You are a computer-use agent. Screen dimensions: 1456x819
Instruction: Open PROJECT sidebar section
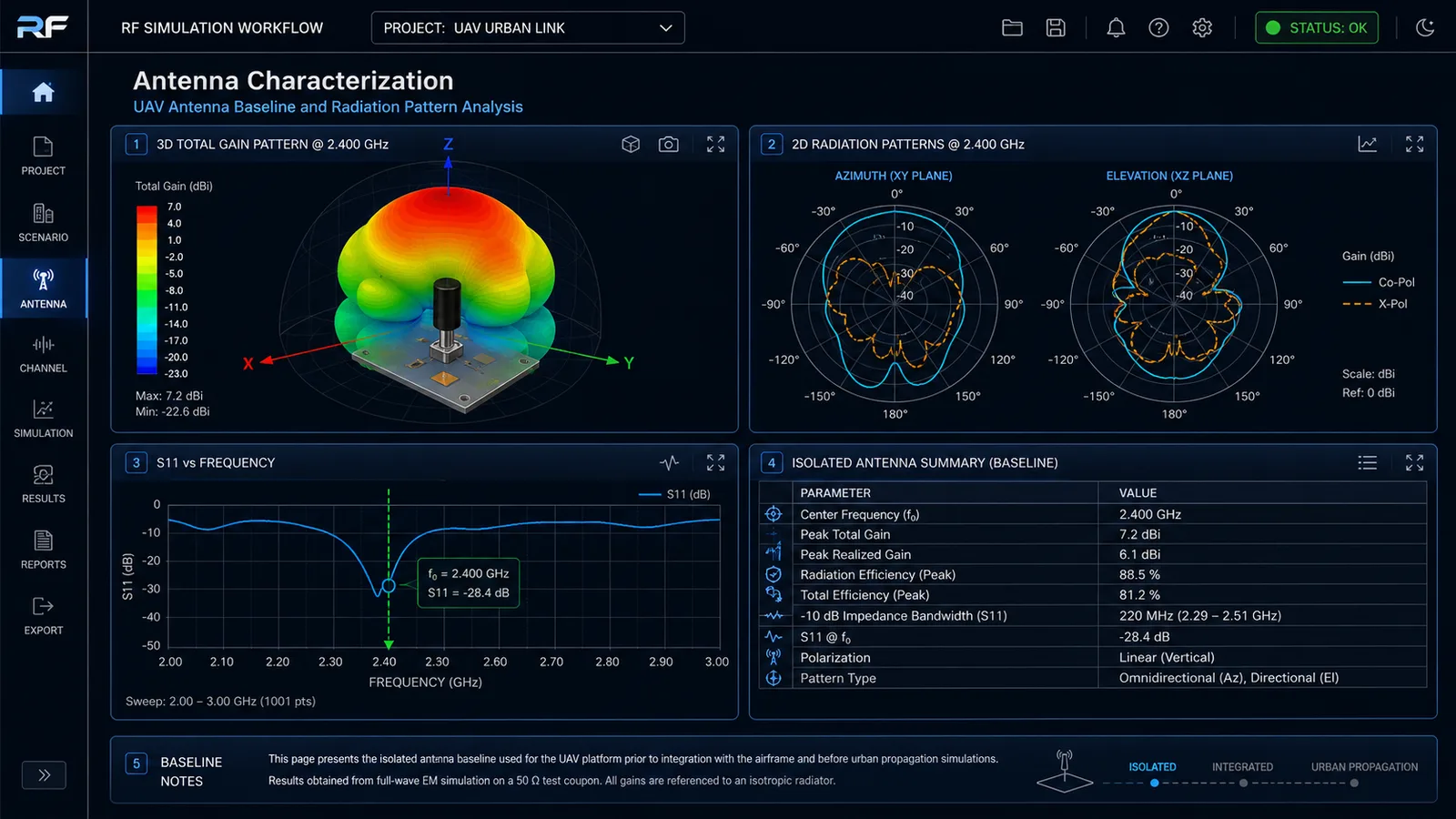coord(43,157)
